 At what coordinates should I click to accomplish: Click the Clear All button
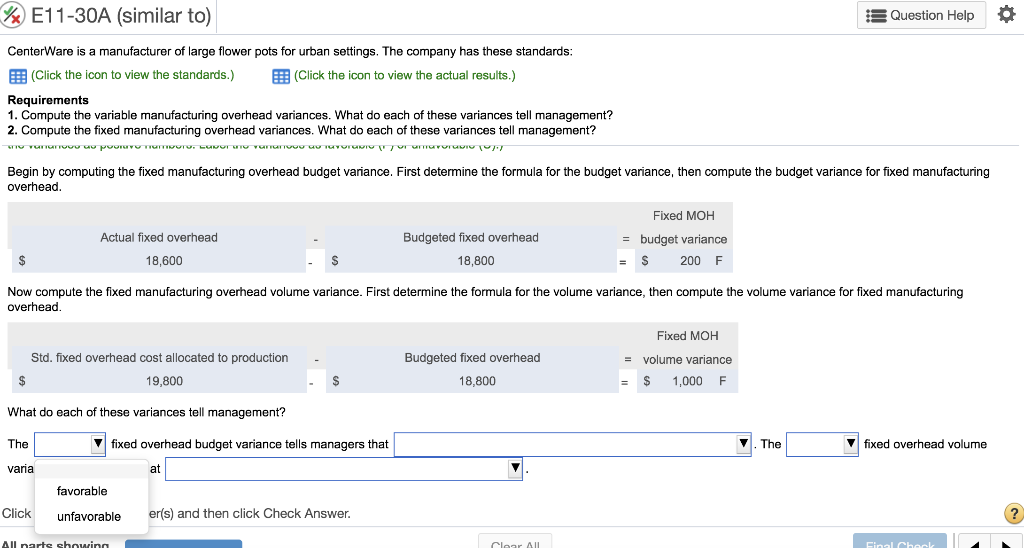[x=515, y=543]
